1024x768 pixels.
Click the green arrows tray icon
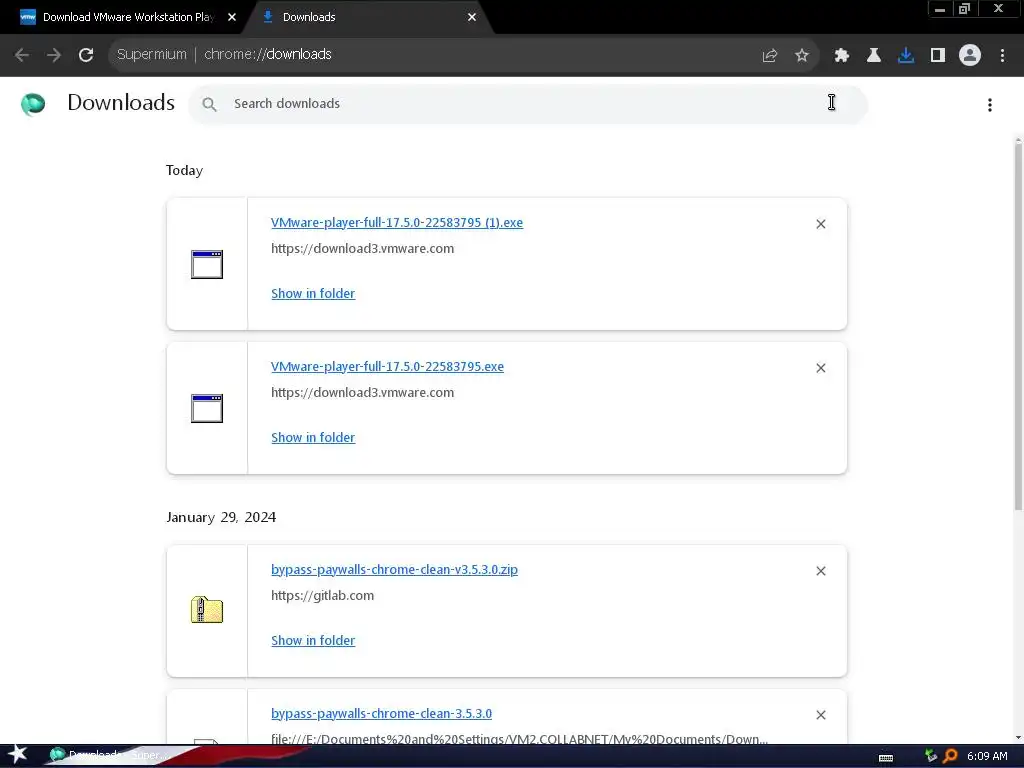931,756
